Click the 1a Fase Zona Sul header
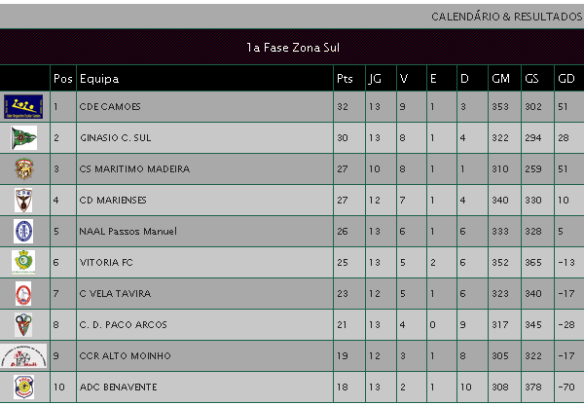The width and height of the screenshot is (584, 406). click(293, 48)
